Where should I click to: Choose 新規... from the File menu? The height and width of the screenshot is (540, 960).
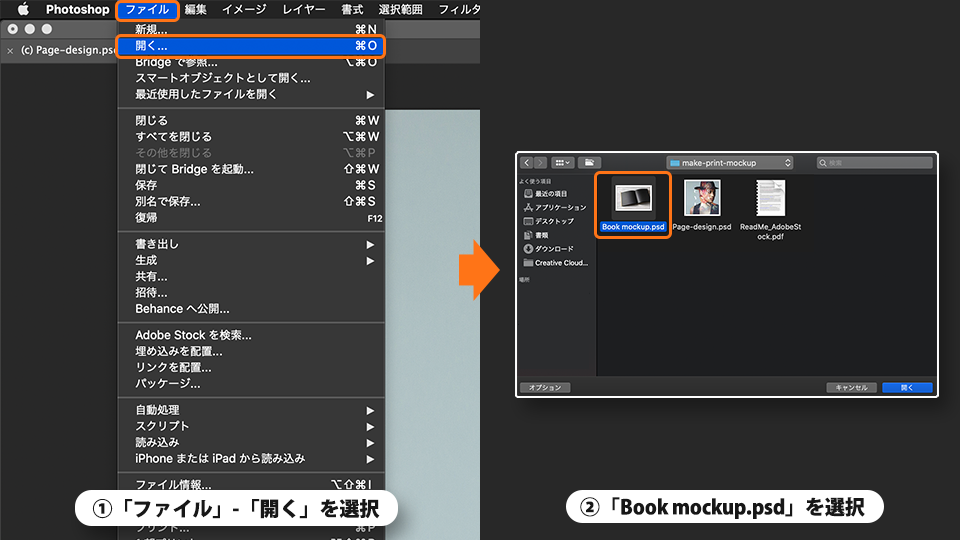click(x=251, y=29)
